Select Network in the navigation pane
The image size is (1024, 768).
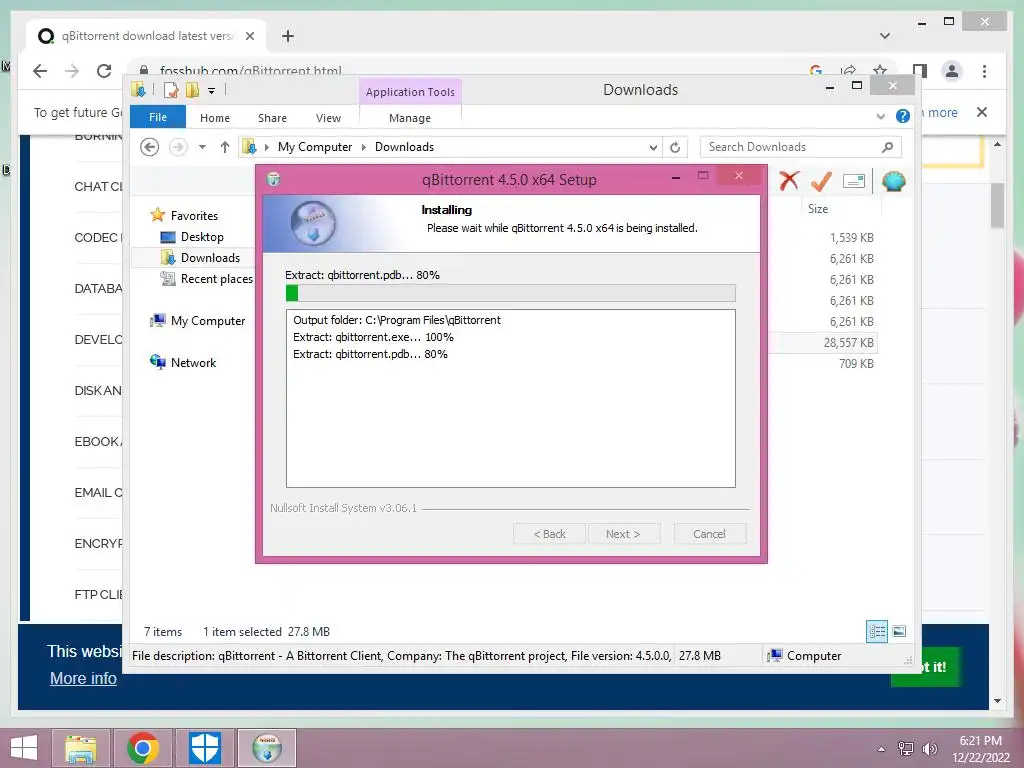coord(193,362)
